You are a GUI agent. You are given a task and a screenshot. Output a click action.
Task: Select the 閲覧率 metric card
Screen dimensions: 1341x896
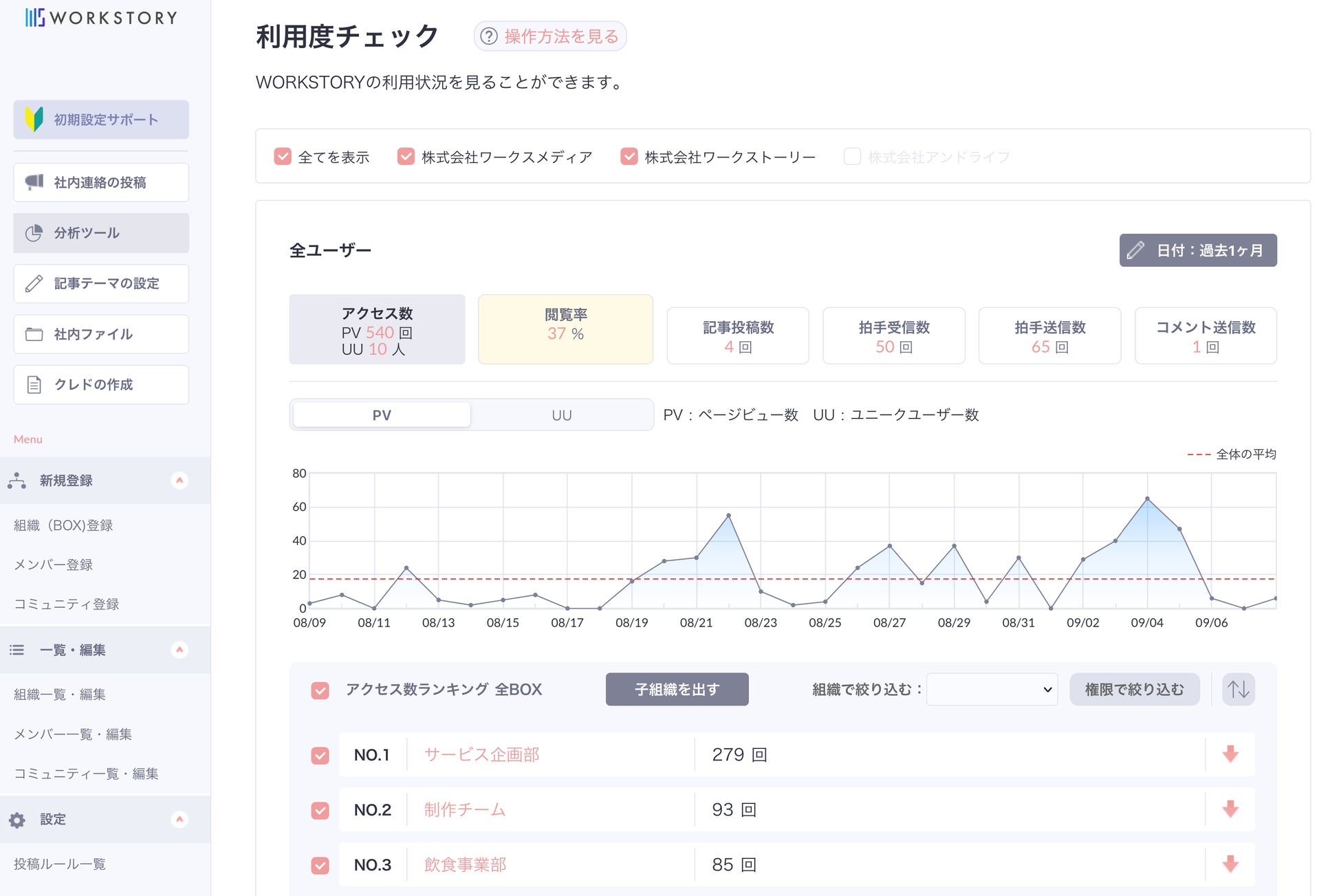[x=565, y=329]
